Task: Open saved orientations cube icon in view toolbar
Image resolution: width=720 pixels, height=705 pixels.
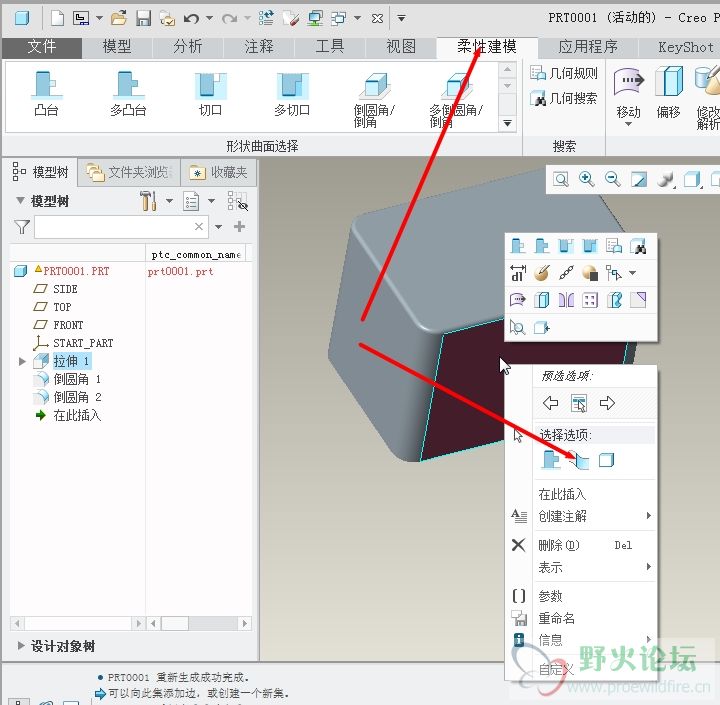Action: click(x=692, y=180)
